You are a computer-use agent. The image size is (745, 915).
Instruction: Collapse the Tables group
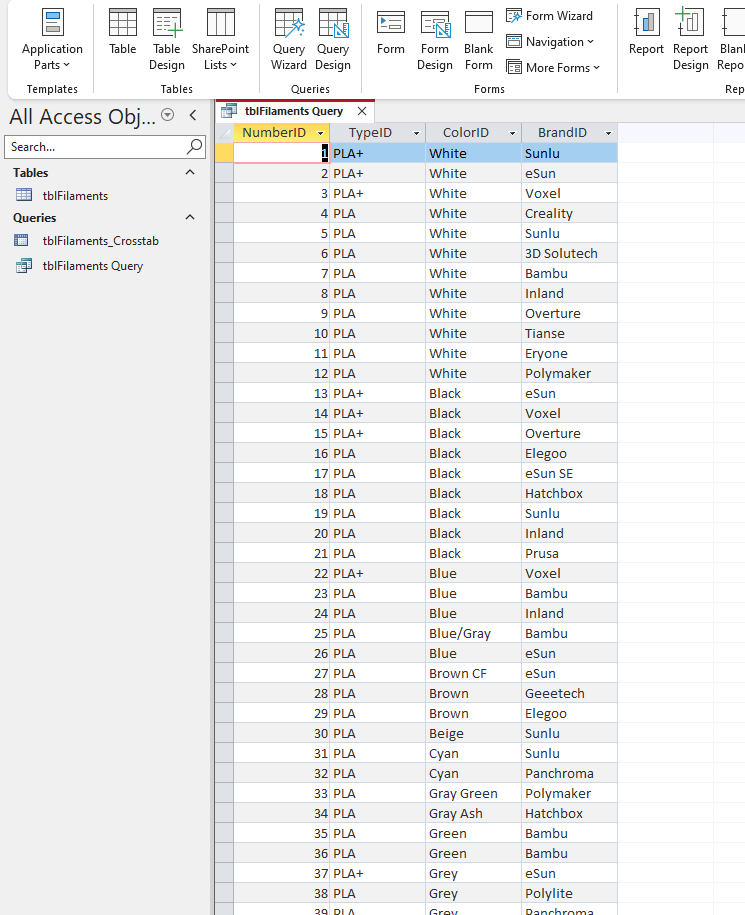pos(190,172)
